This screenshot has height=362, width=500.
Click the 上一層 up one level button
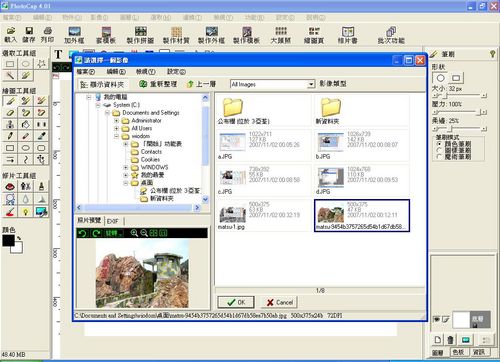(202, 84)
